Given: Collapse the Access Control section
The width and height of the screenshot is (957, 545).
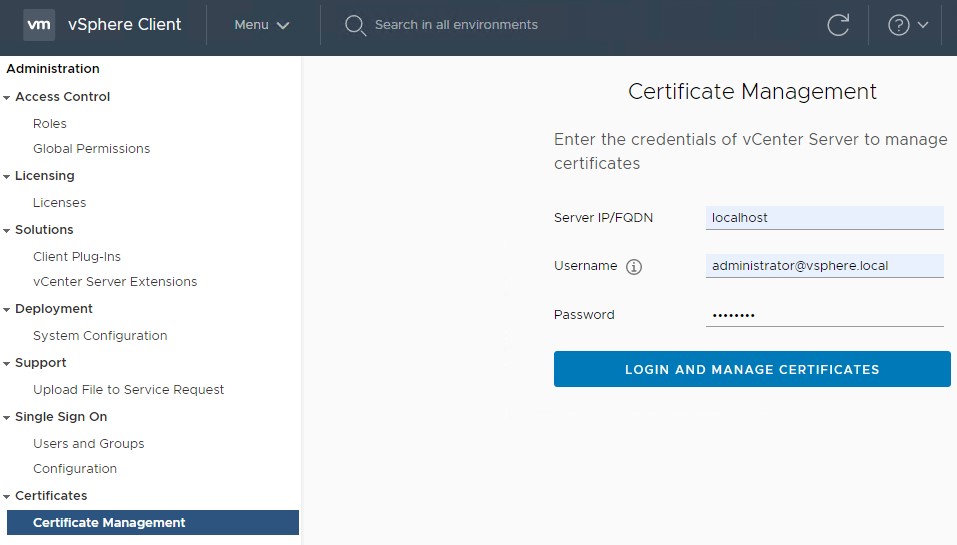Looking at the screenshot, I should [x=7, y=97].
